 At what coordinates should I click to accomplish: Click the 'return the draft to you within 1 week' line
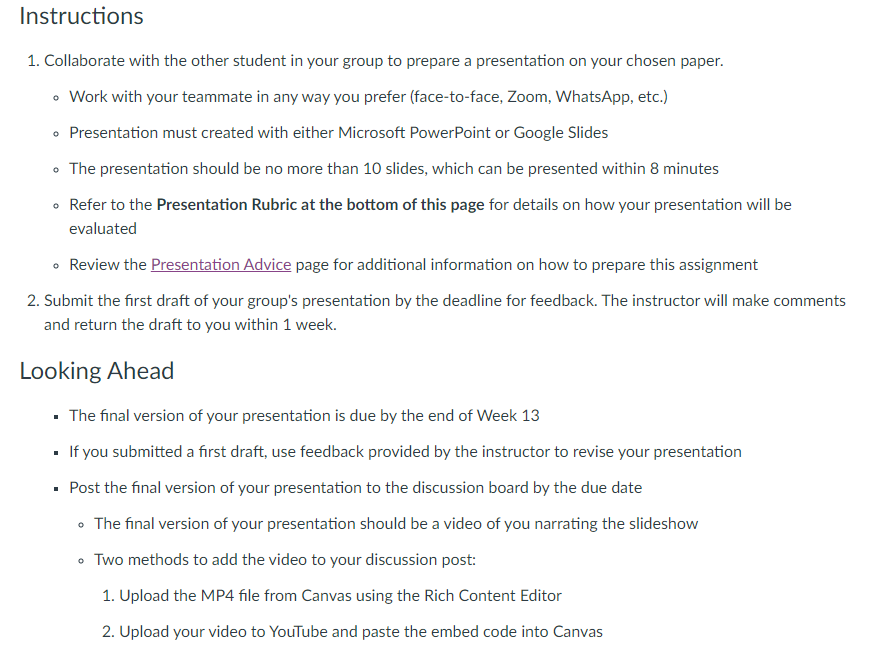click(x=190, y=325)
